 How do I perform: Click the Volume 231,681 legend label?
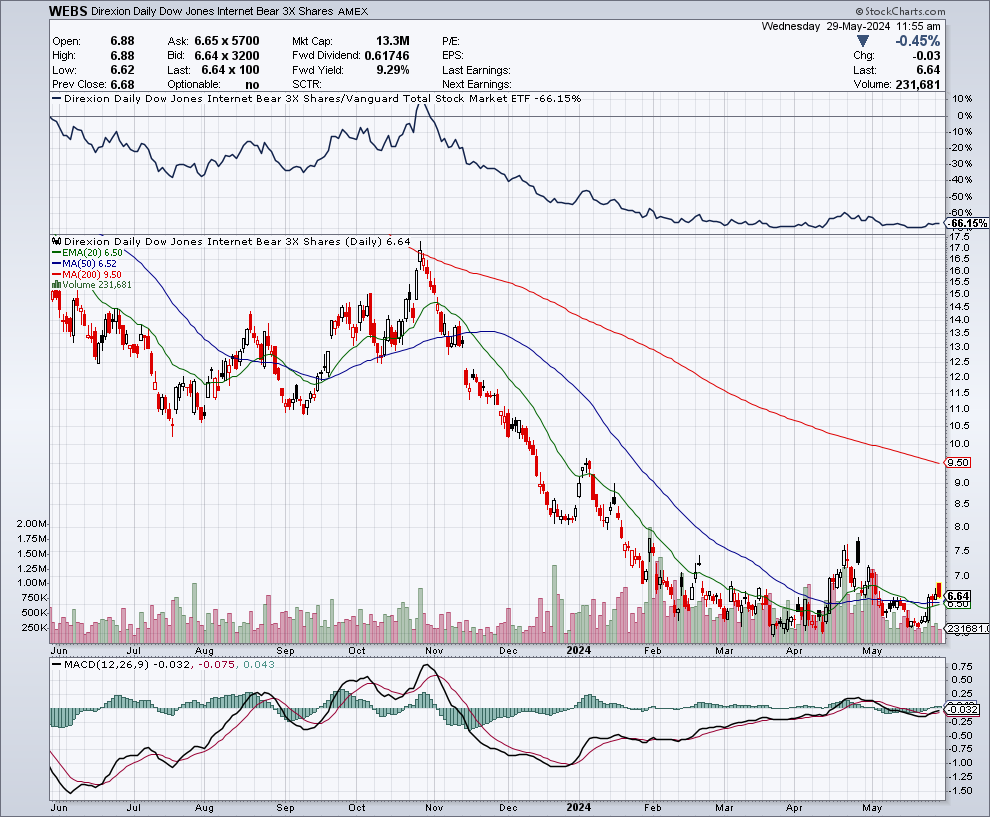[x=97, y=285]
